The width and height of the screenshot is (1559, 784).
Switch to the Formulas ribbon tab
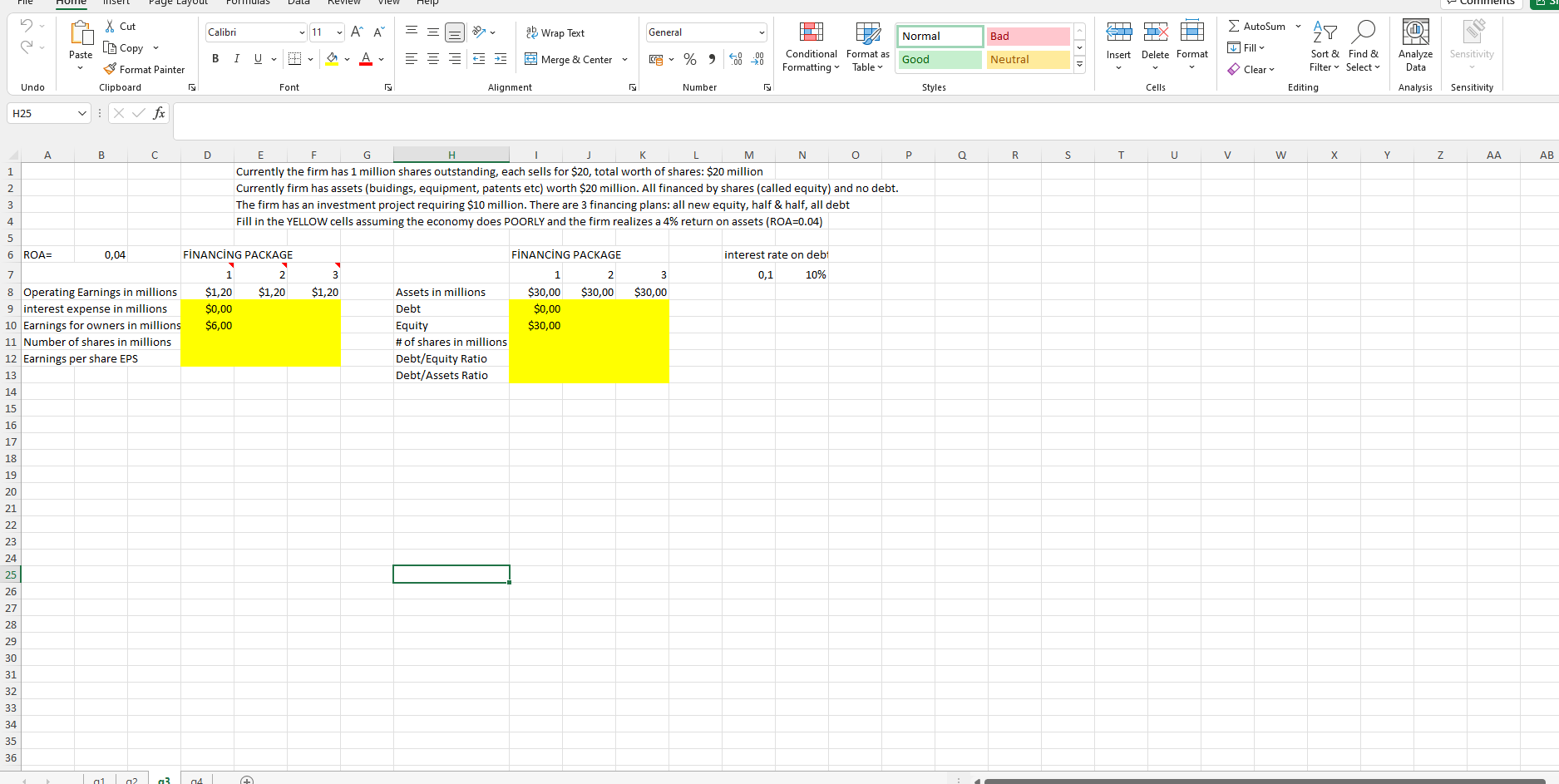248,3
